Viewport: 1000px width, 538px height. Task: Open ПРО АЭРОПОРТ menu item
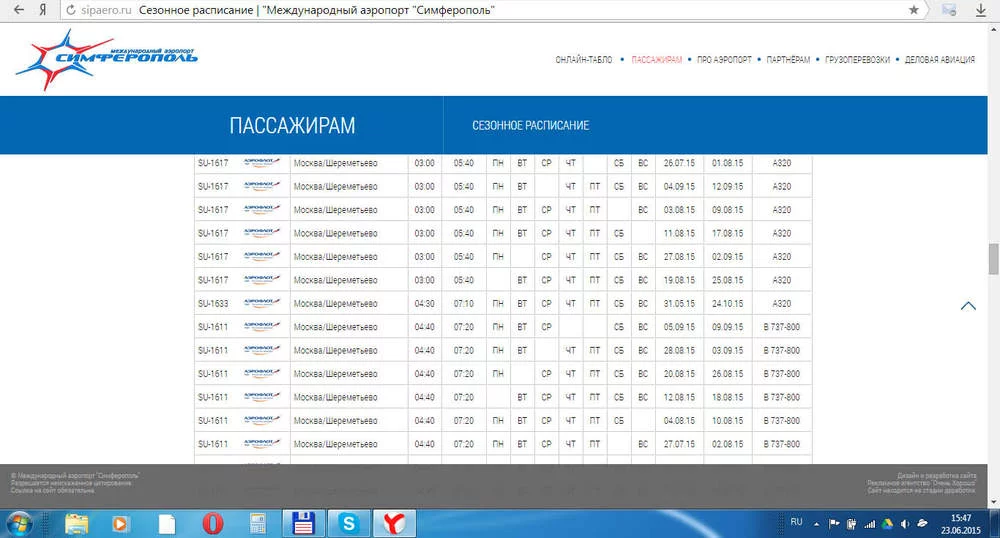724,60
